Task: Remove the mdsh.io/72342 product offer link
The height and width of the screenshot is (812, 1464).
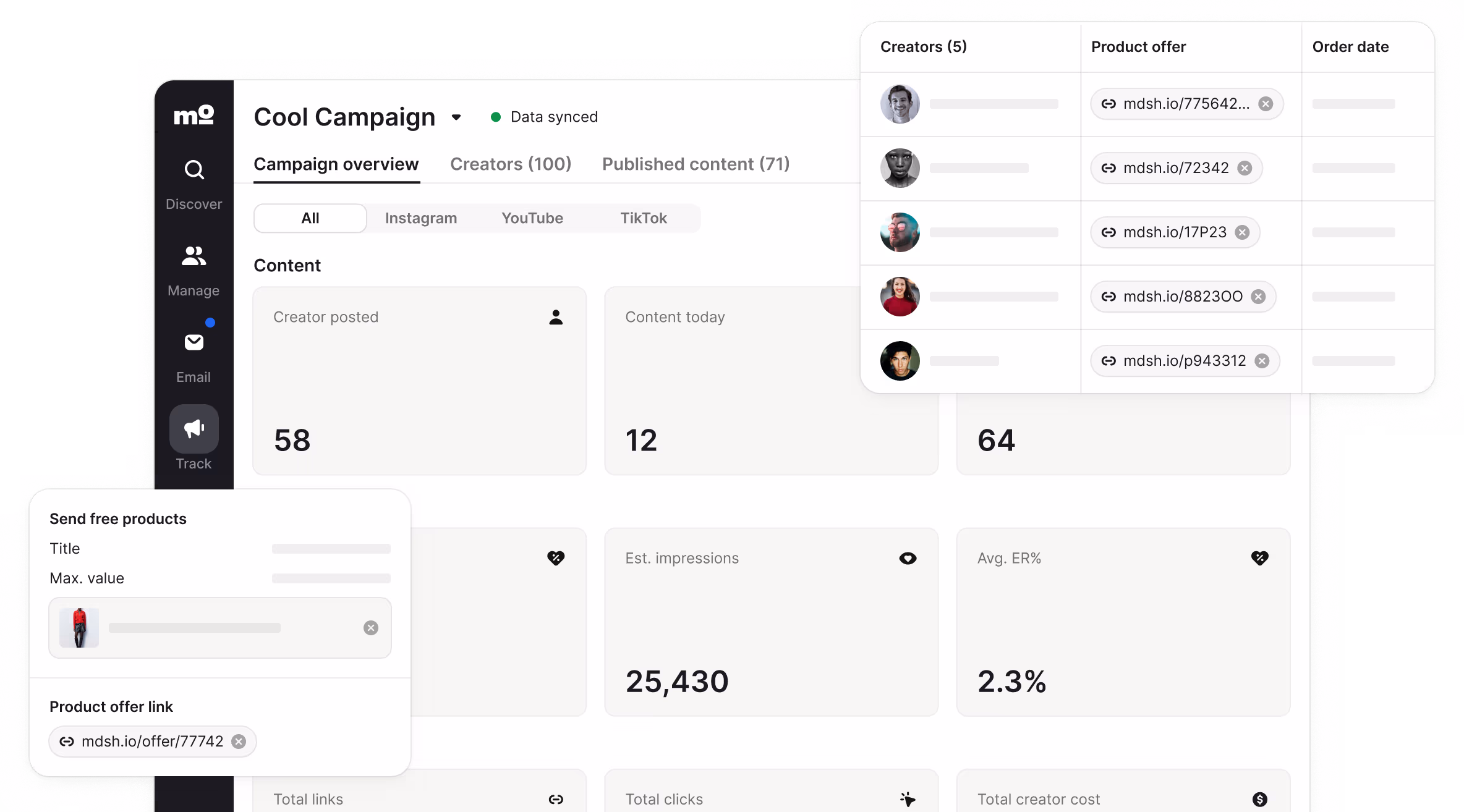Action: 1245,168
